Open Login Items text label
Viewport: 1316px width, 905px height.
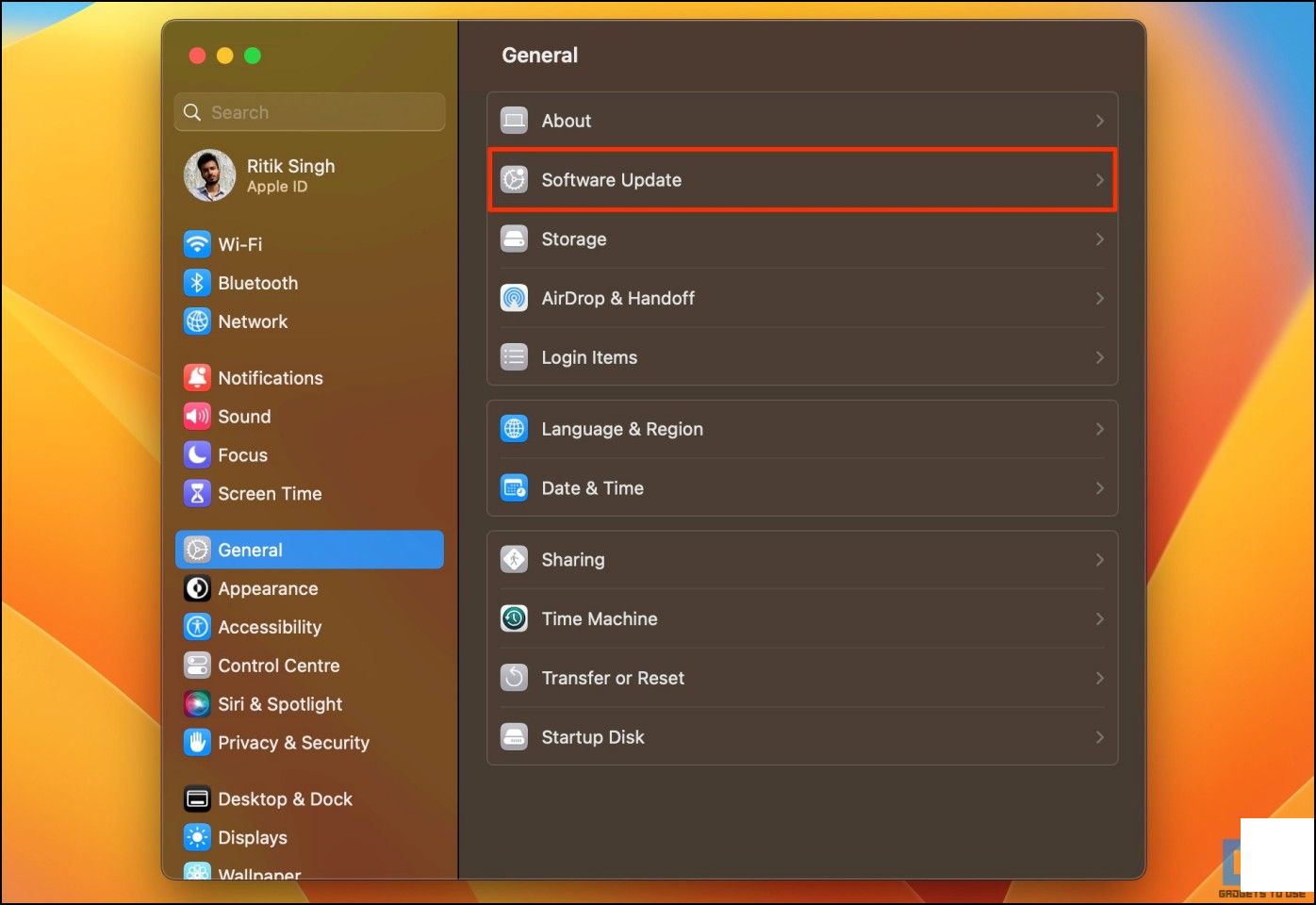click(589, 357)
